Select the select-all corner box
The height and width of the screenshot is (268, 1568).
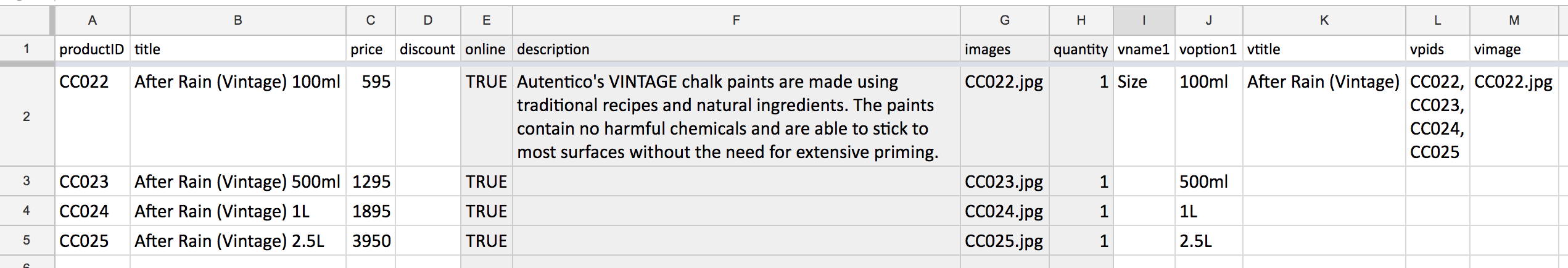click(x=27, y=20)
